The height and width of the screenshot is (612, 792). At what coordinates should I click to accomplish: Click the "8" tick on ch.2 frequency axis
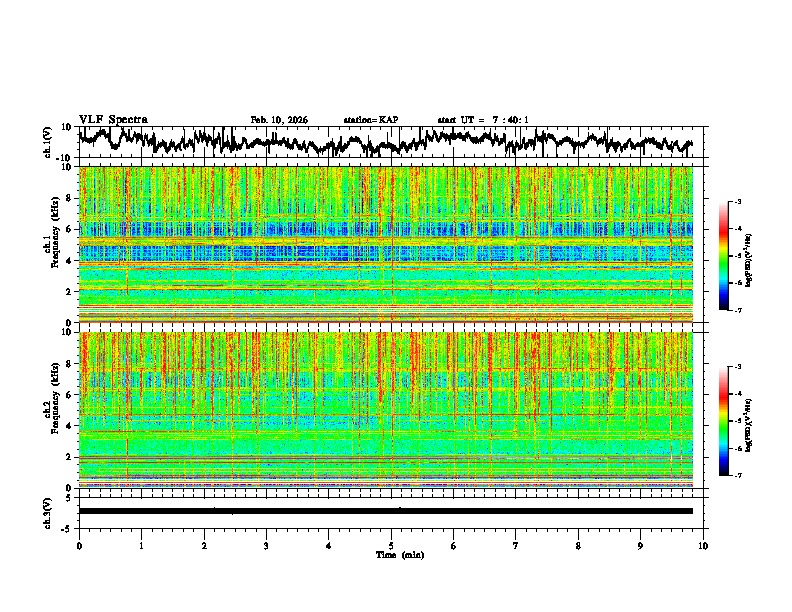tap(70, 364)
